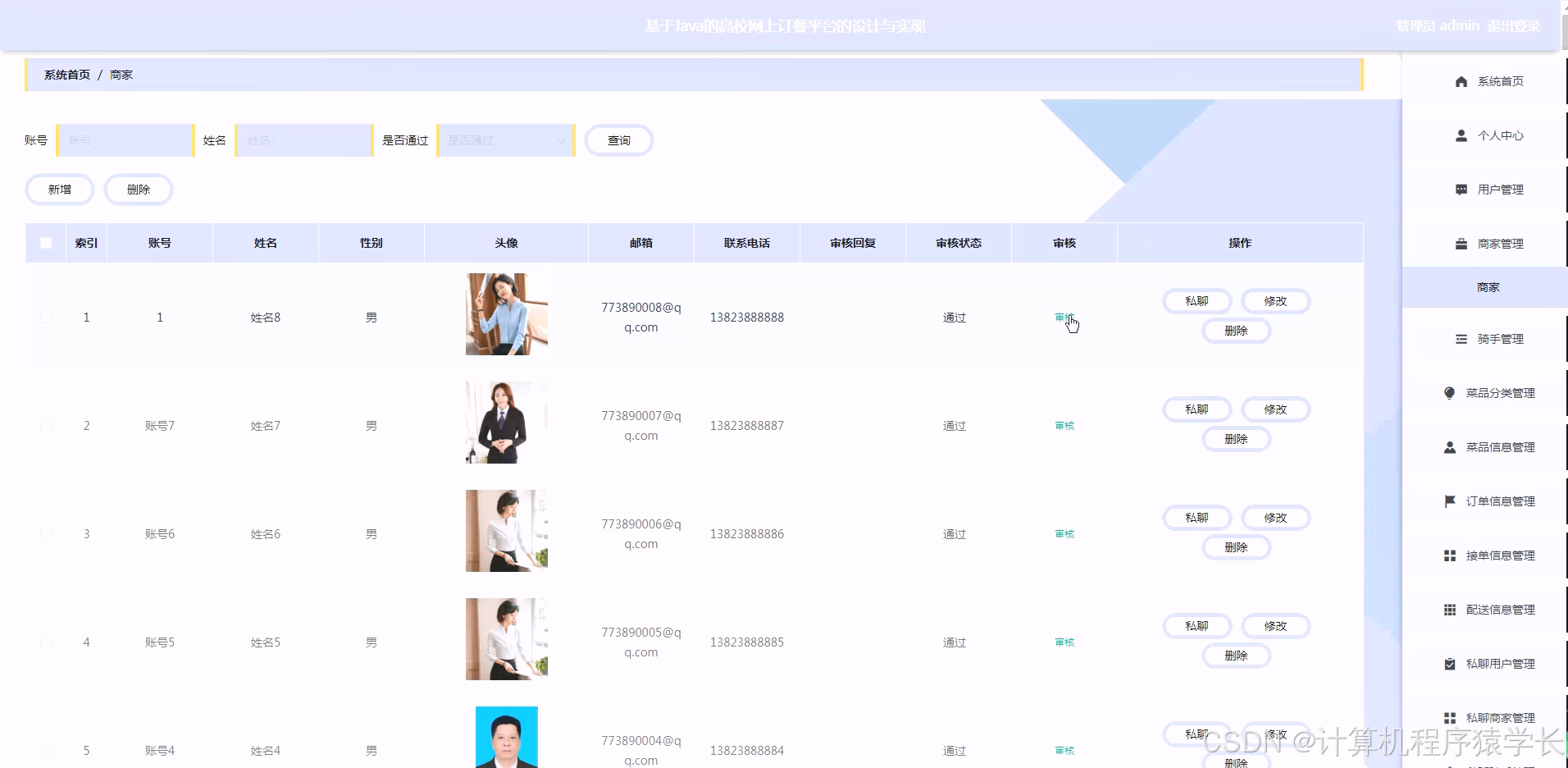Click the 账号 input field

point(125,140)
